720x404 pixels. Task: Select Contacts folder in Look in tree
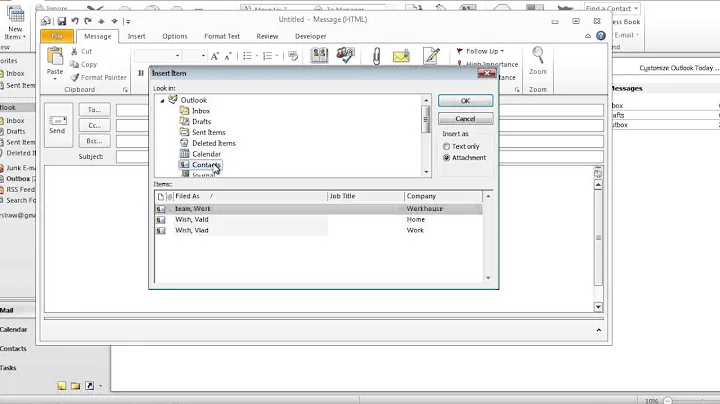coord(206,165)
